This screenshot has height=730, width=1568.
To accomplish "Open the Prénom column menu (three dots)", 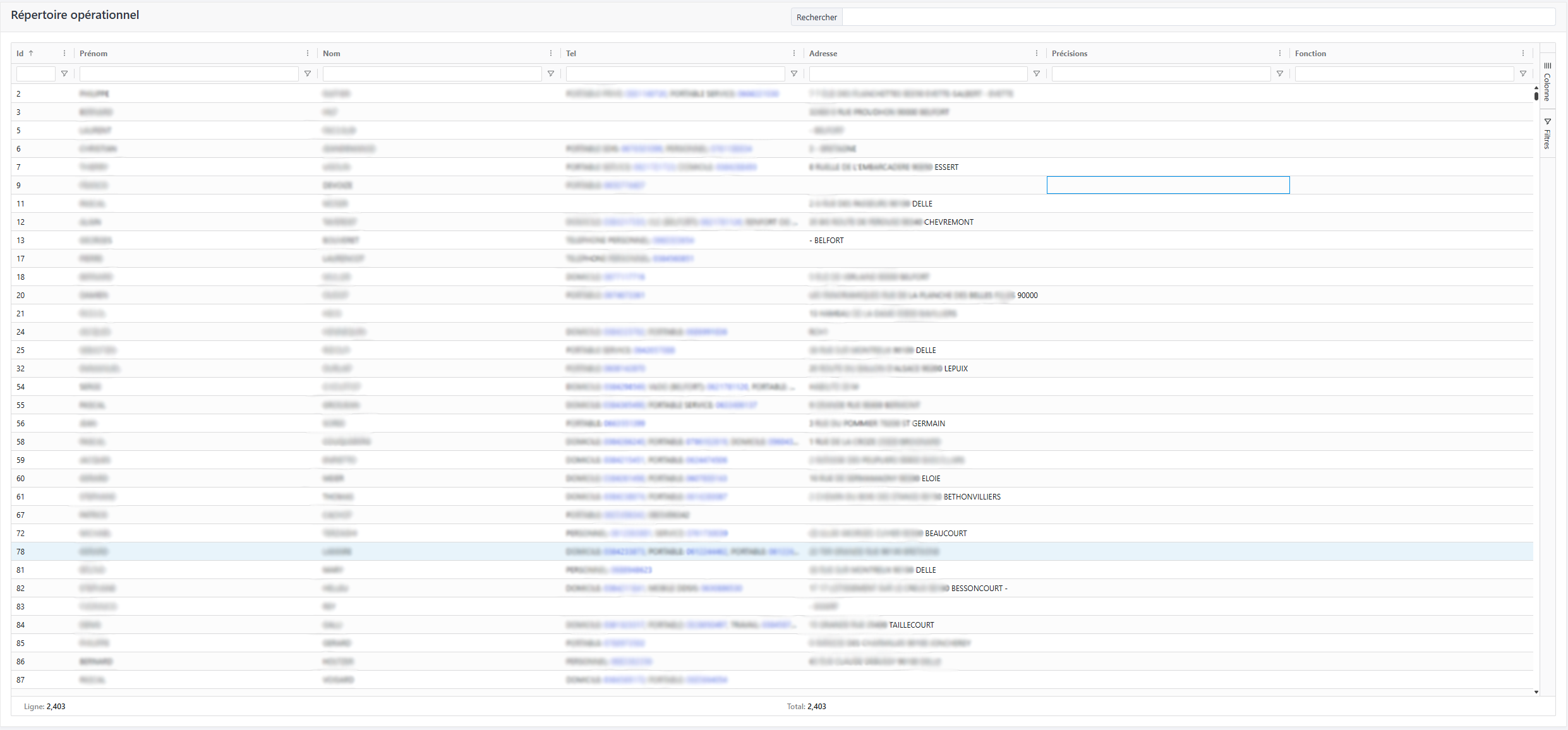I will coord(308,54).
